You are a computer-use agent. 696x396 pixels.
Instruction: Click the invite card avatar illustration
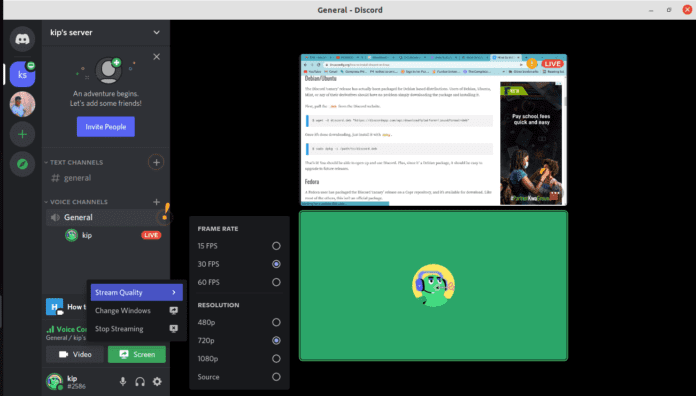(109, 70)
